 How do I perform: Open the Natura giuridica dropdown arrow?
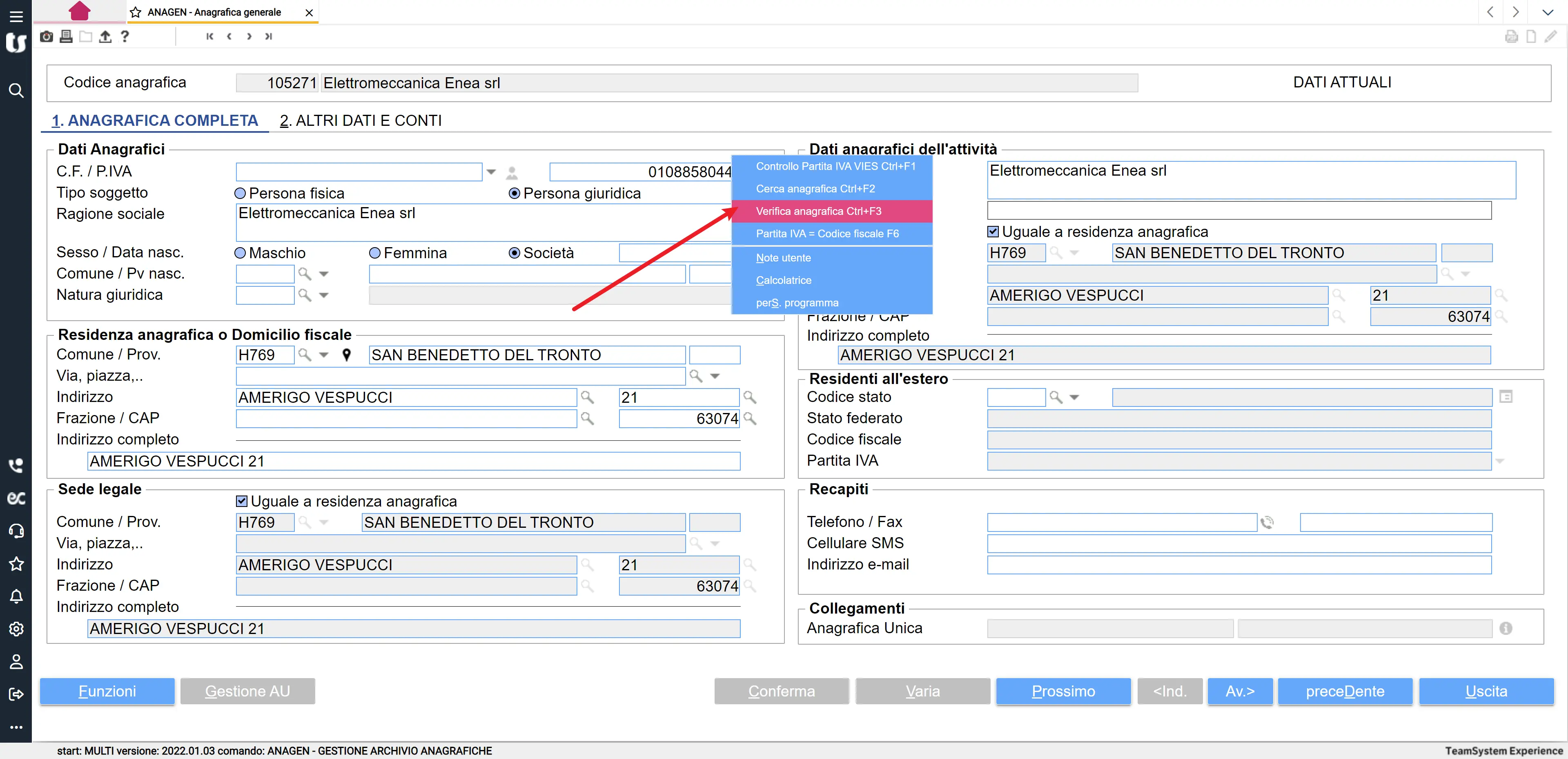[x=324, y=295]
